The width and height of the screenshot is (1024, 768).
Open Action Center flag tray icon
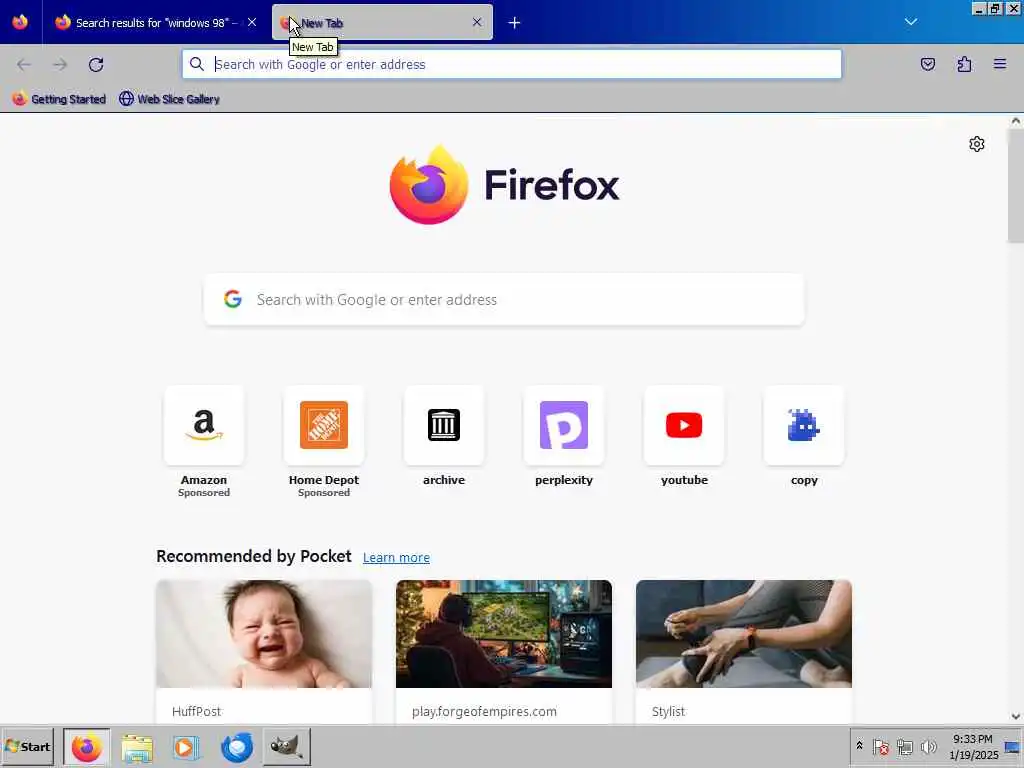pyautogui.click(x=880, y=746)
